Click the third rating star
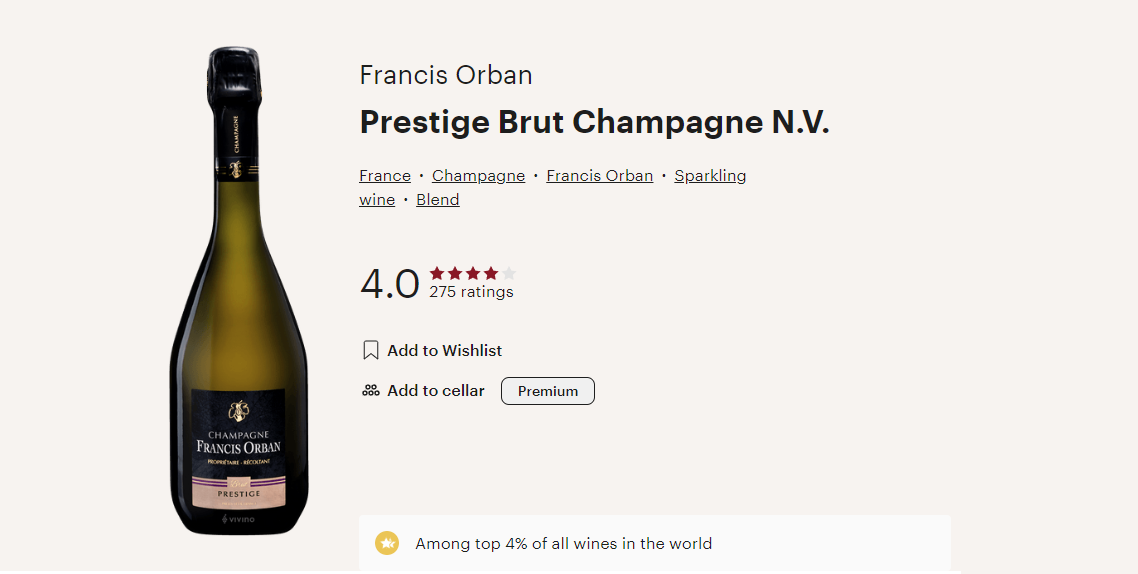 tap(473, 273)
